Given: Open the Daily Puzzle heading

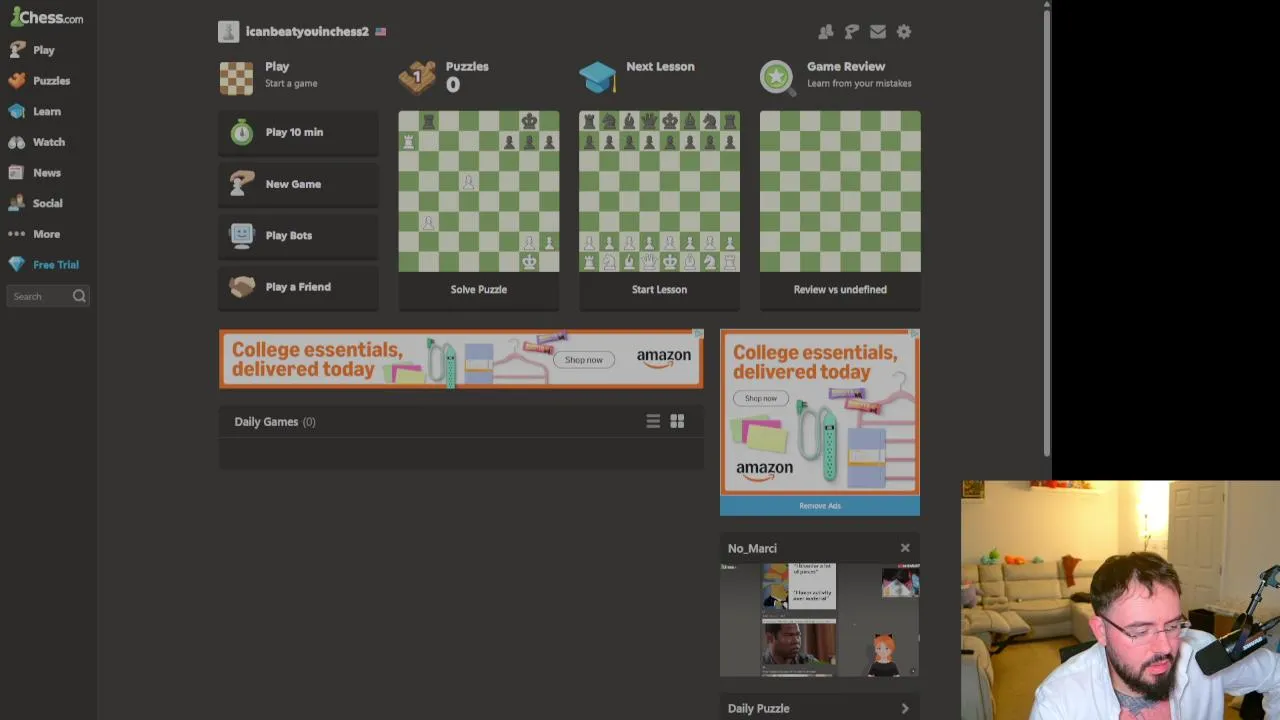Looking at the screenshot, I should coord(758,709).
